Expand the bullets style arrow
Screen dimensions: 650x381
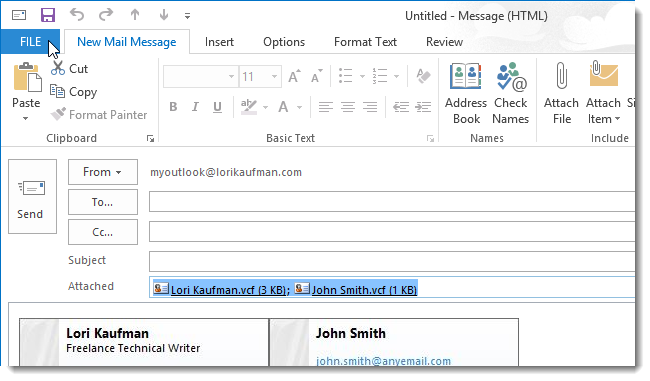(362, 77)
